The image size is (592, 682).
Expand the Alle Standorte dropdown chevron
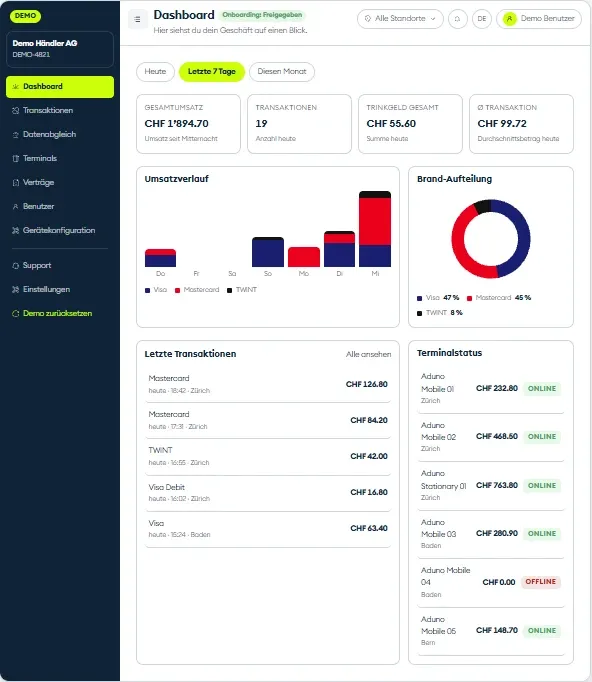click(433, 19)
